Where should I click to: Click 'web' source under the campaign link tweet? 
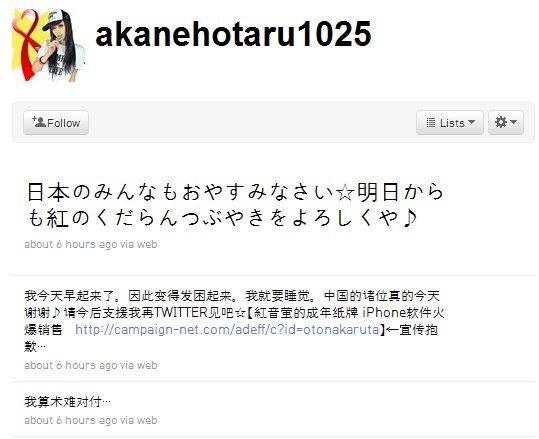(147, 365)
